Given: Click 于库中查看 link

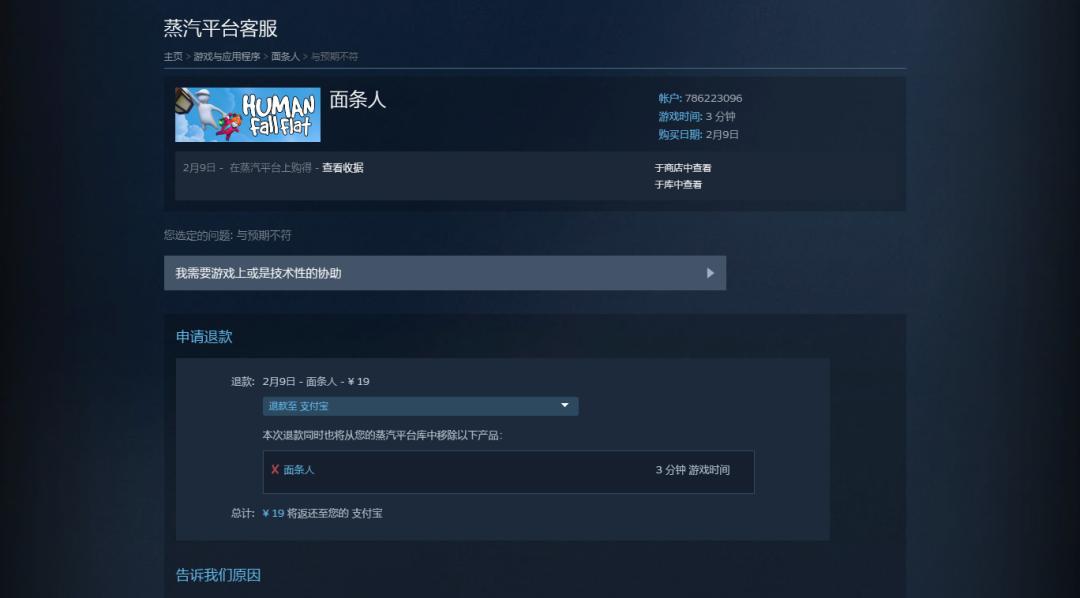Looking at the screenshot, I should coord(678,184).
